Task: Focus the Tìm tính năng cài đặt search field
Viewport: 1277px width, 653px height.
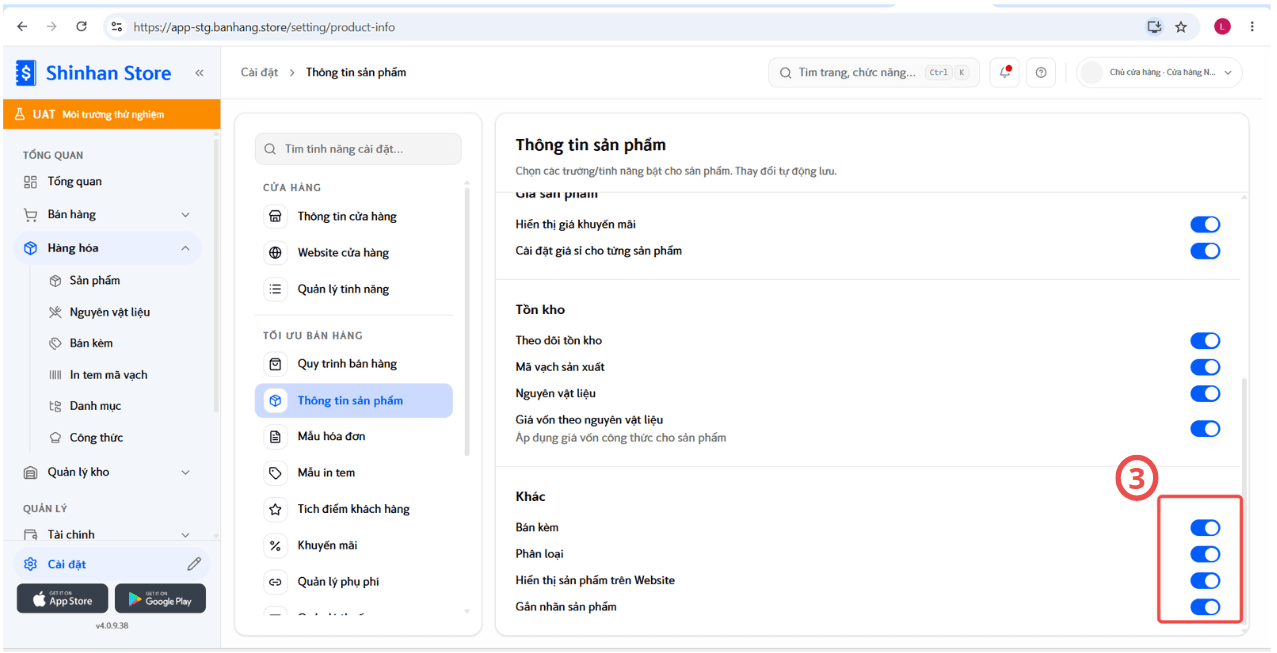Action: tap(358, 149)
